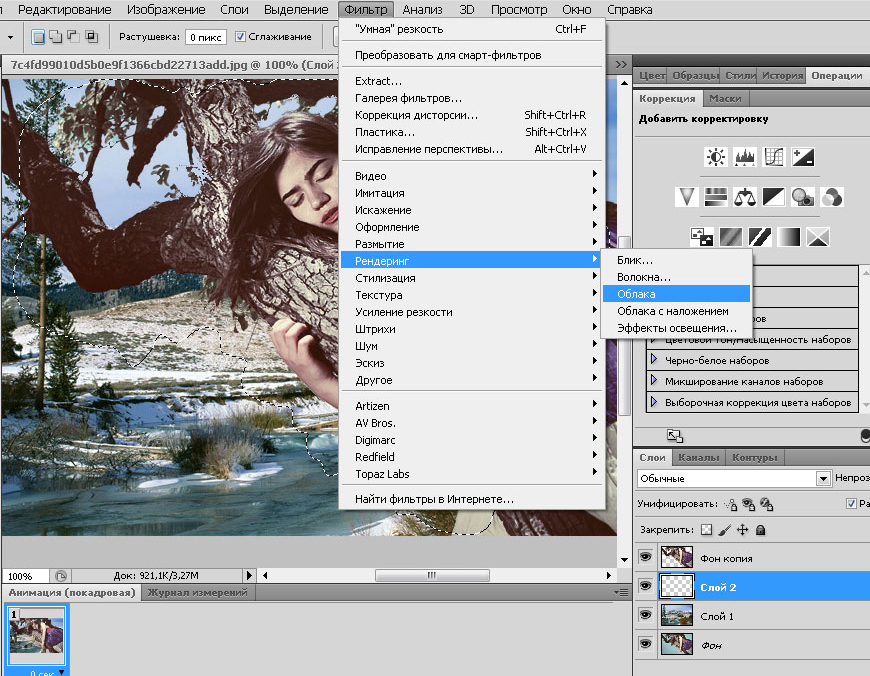
Task: Open Размытие filter submenu
Action: (471, 244)
